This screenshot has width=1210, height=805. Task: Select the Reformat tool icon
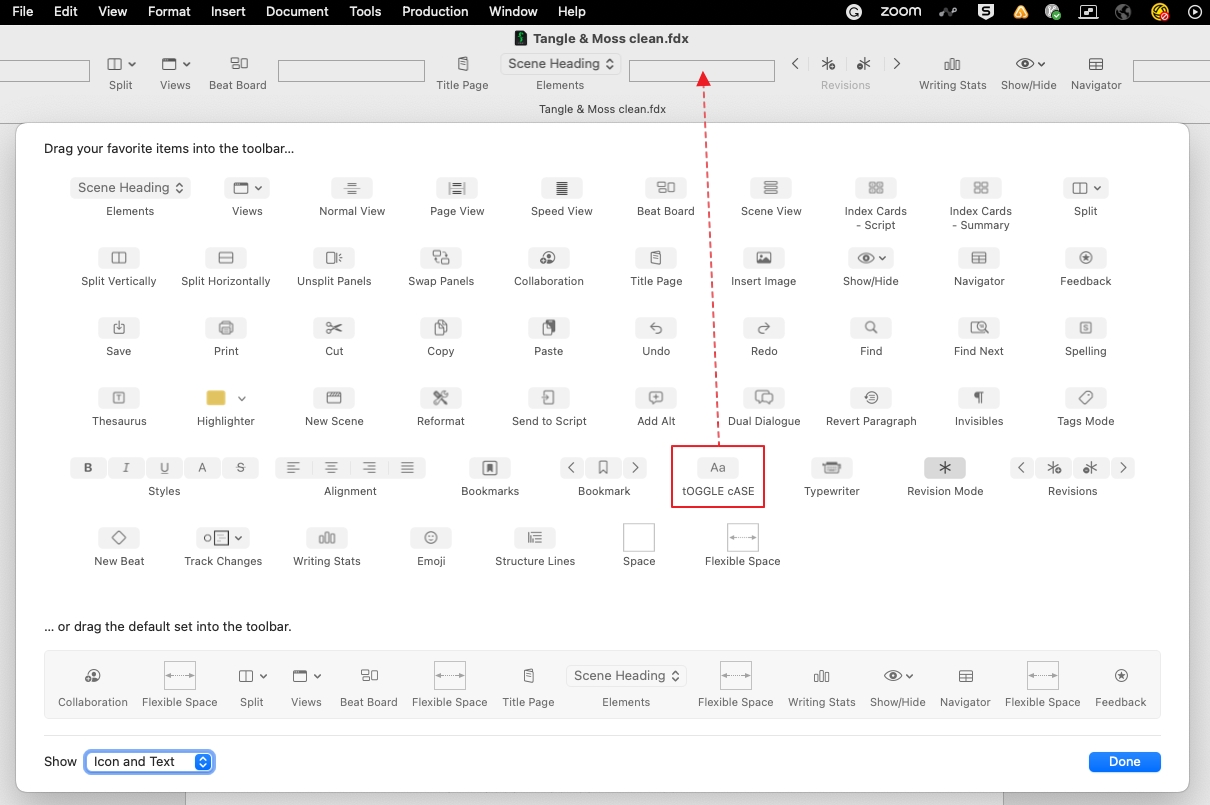coord(441,398)
